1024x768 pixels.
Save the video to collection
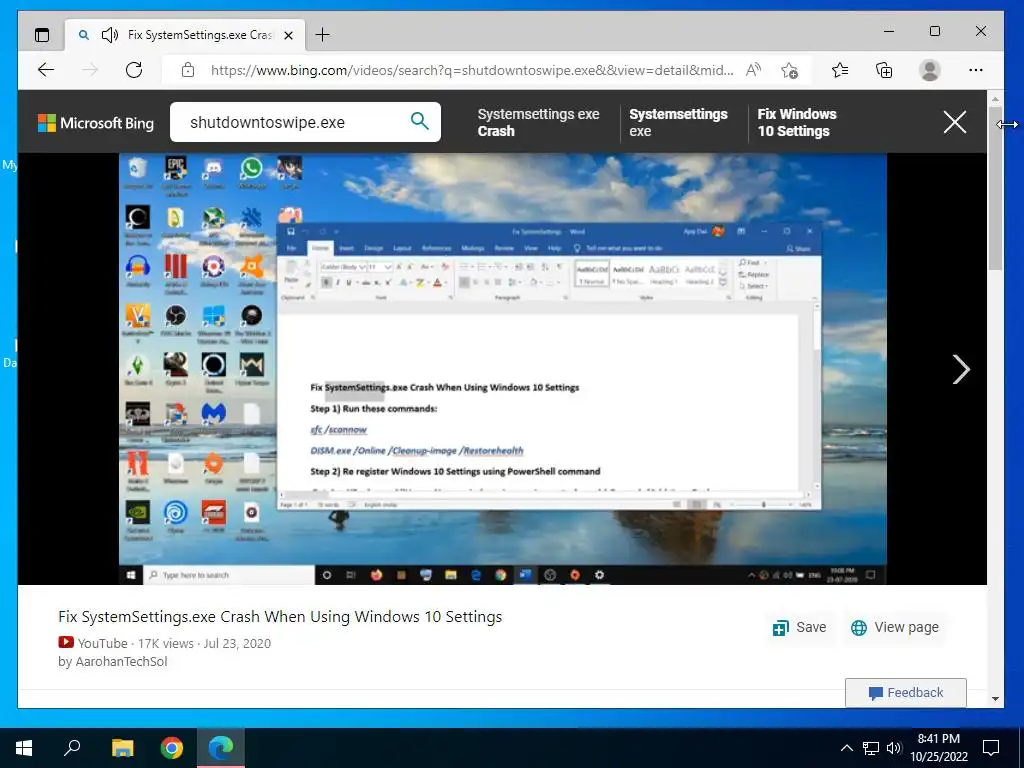tap(799, 628)
